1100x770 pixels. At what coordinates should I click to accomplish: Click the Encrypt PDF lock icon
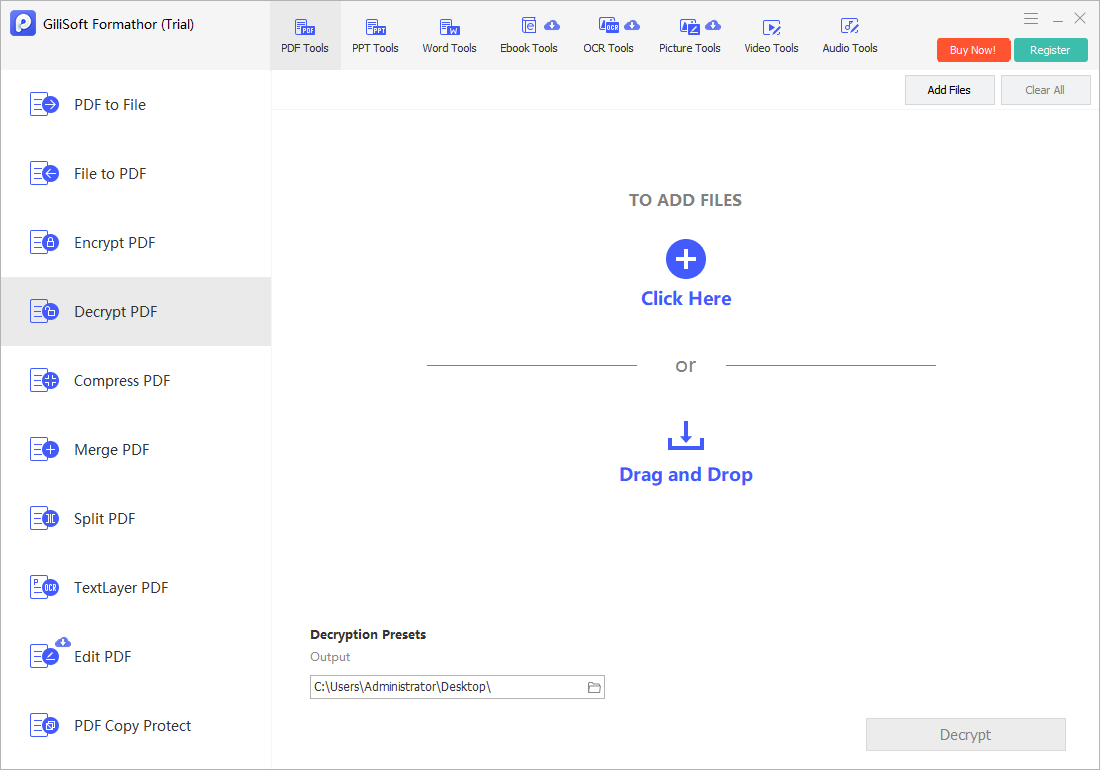tap(44, 243)
